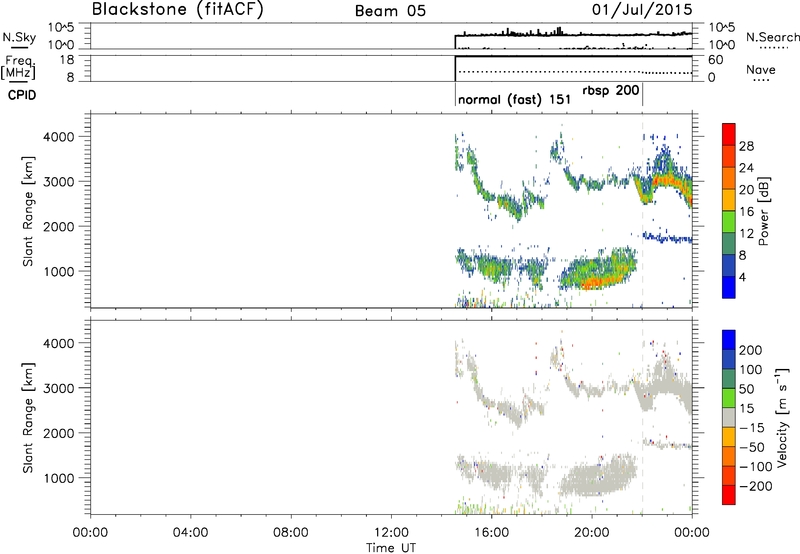Click the "CPID" label
The height and width of the screenshot is (554, 800).
[22, 95]
